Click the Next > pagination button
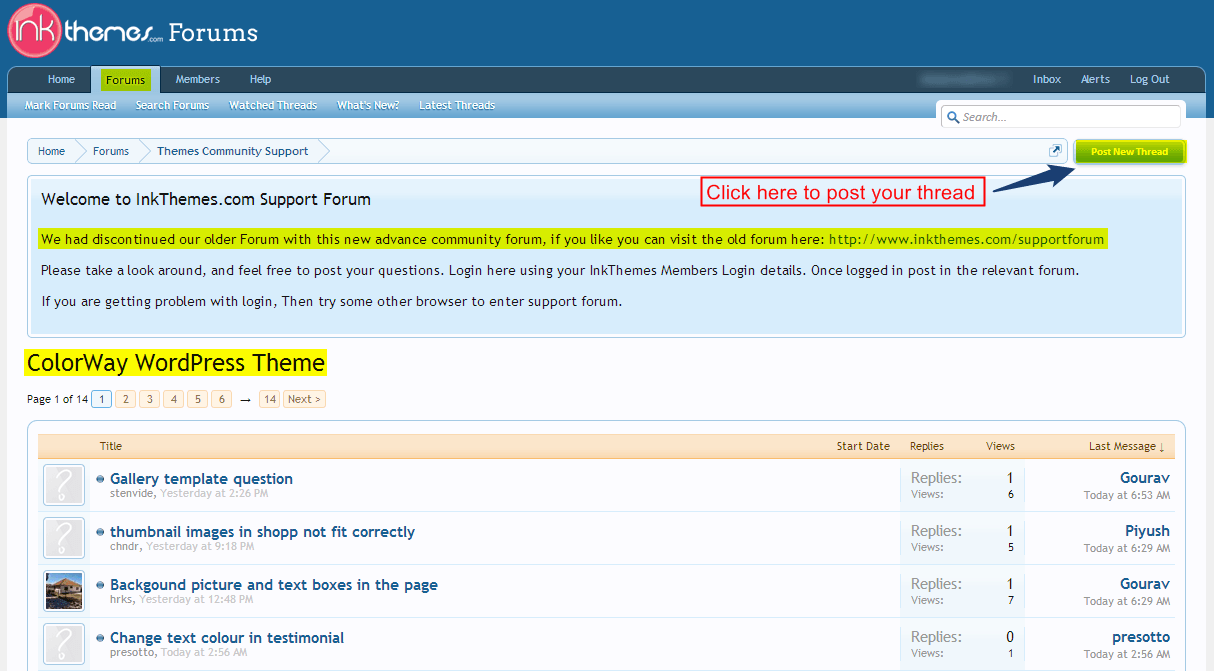Image resolution: width=1214 pixels, height=671 pixels. (304, 399)
